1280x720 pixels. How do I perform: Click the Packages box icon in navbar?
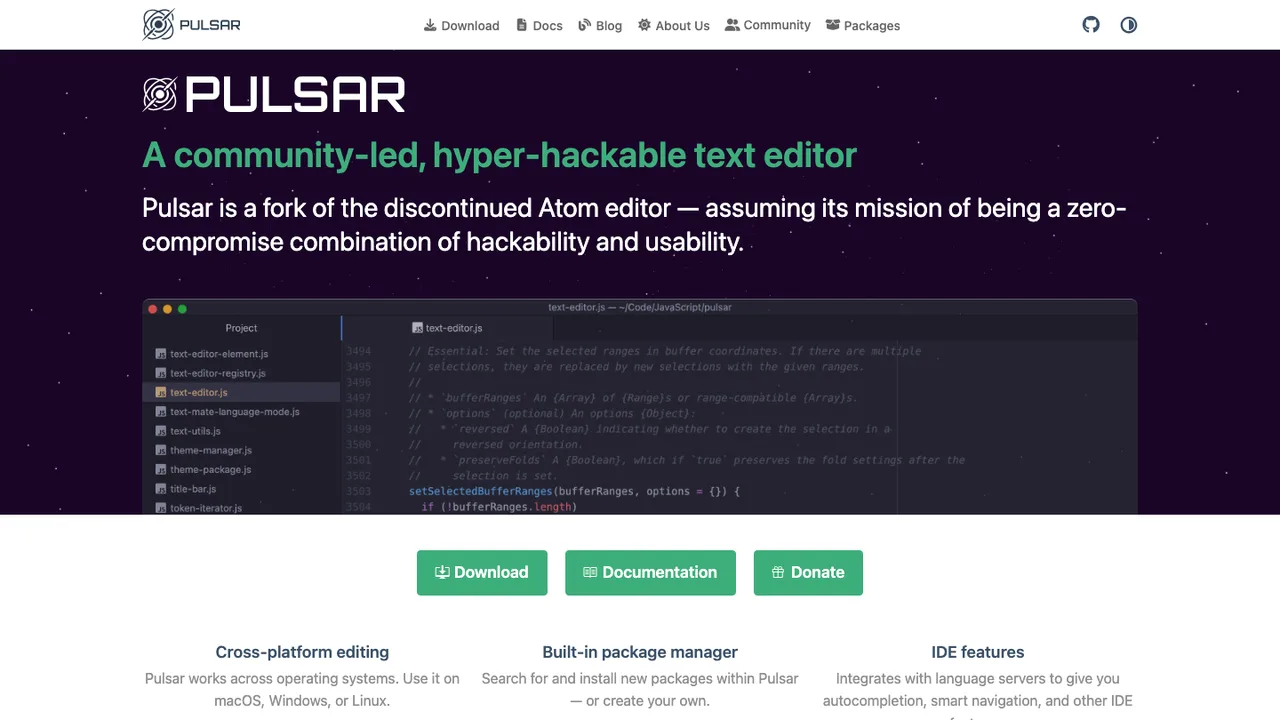pos(833,25)
